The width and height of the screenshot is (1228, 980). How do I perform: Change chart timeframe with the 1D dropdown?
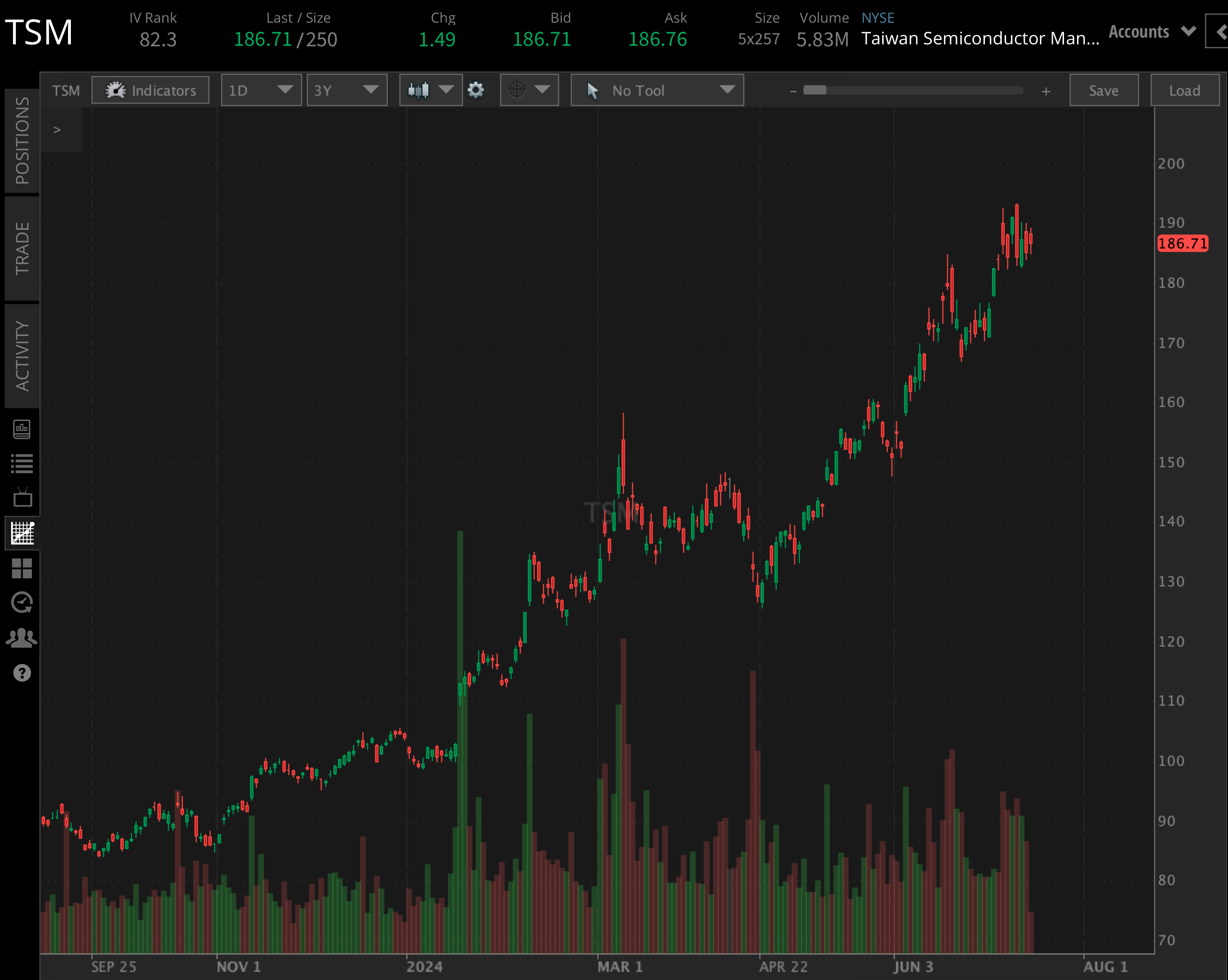click(x=261, y=90)
